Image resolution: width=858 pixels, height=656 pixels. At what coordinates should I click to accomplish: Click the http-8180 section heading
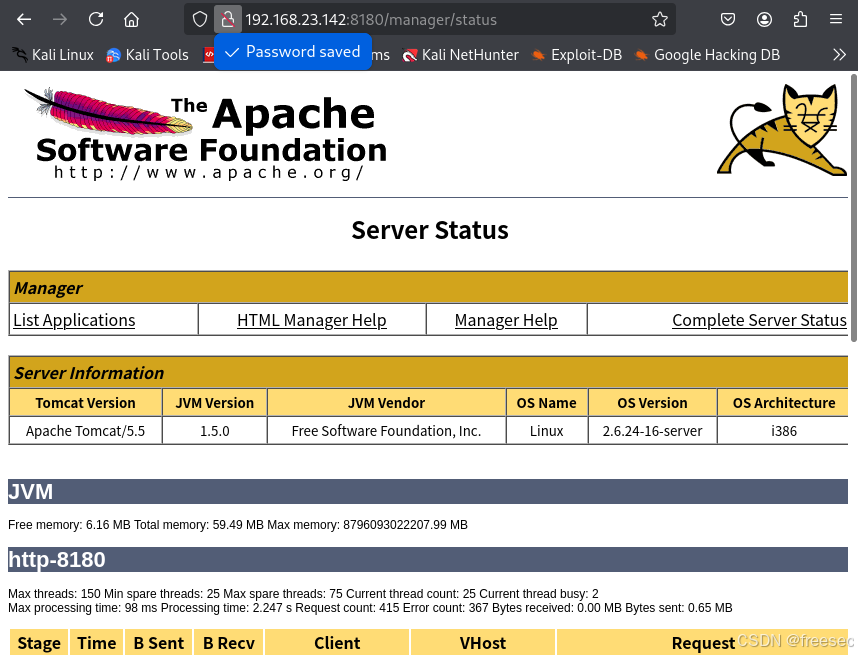[428, 559]
